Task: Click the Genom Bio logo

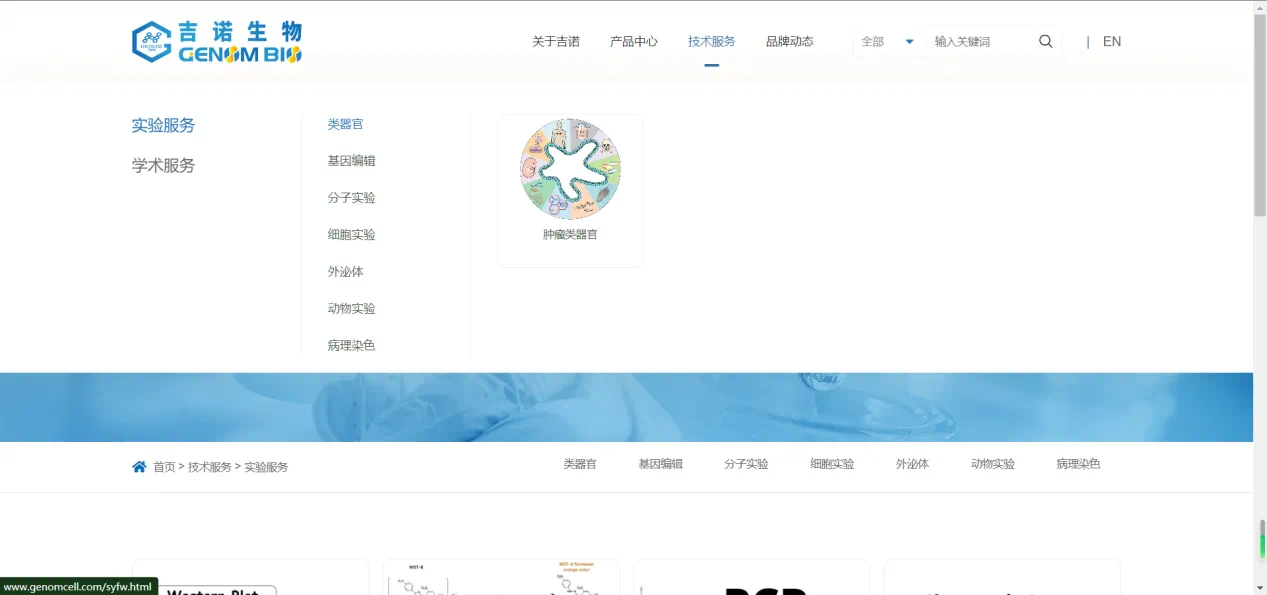Action: tap(217, 42)
